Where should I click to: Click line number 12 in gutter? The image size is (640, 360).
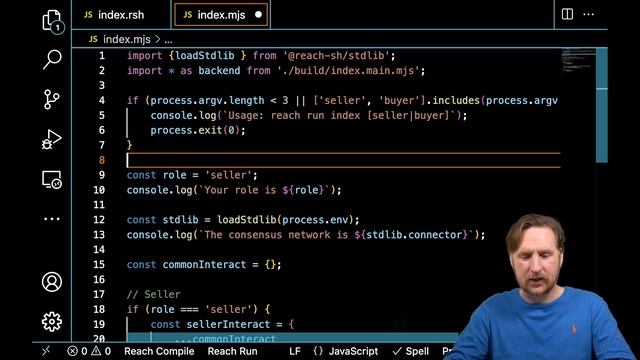[99, 220]
